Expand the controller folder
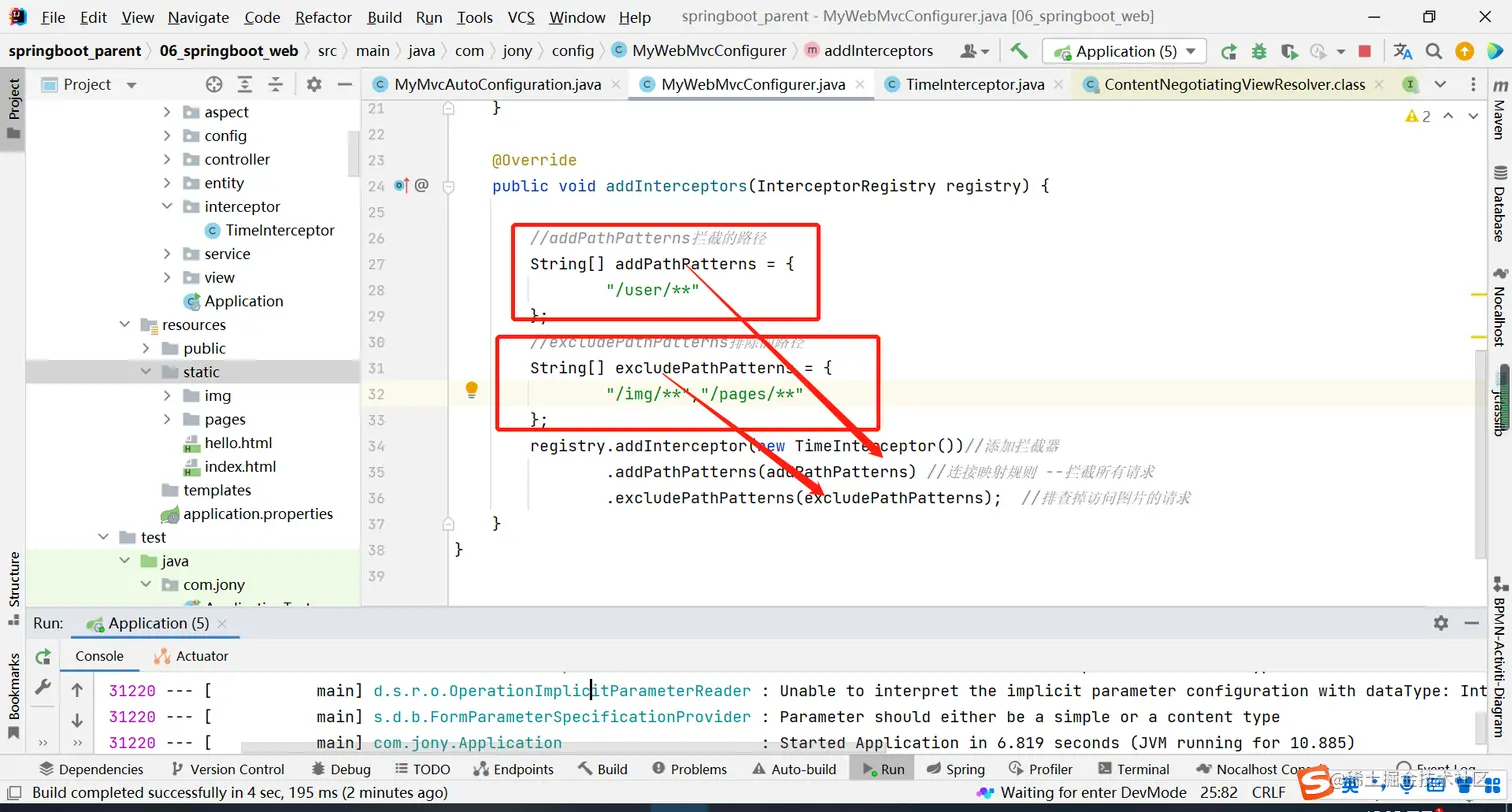Screen dimensions: 1512x812 (167, 159)
